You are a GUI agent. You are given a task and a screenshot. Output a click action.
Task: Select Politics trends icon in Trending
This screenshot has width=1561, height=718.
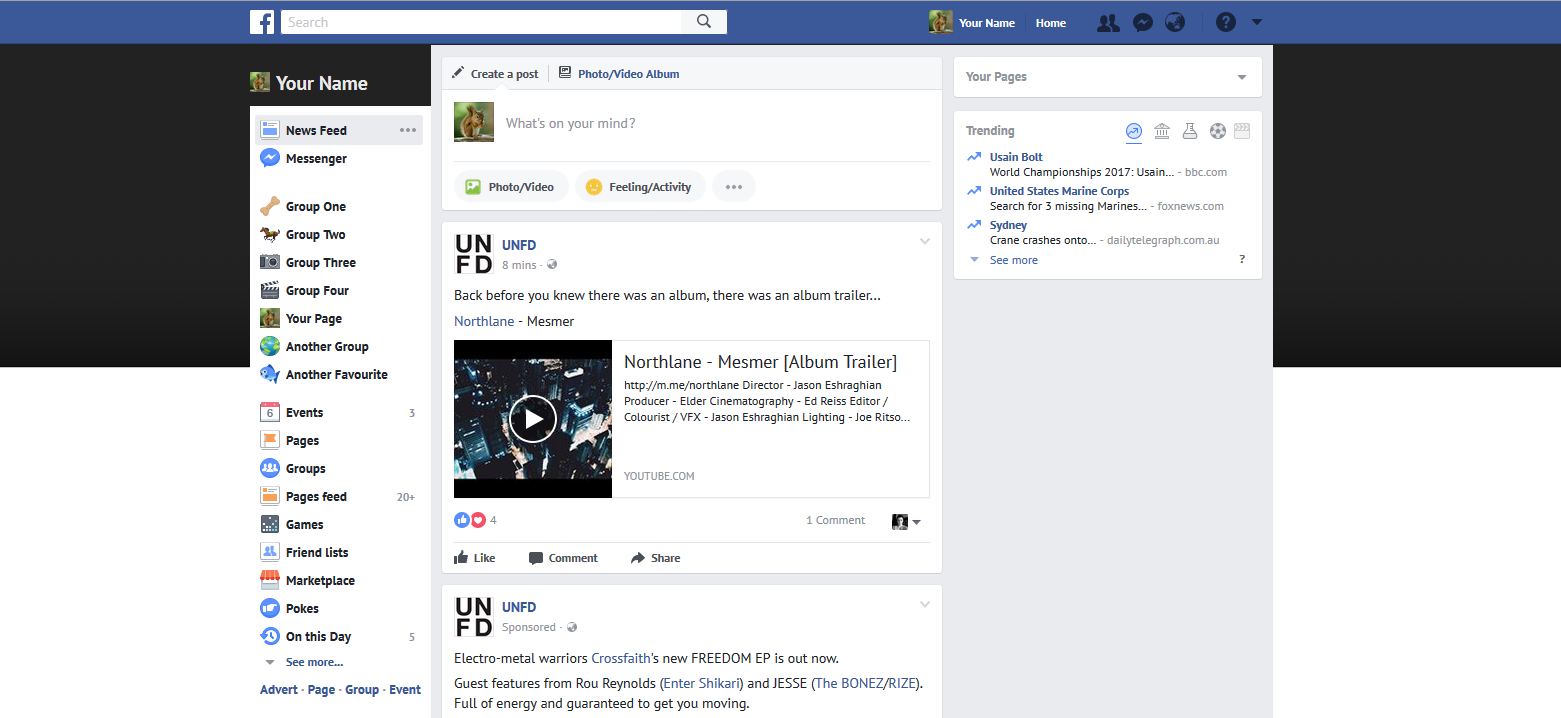pyautogui.click(x=1161, y=131)
